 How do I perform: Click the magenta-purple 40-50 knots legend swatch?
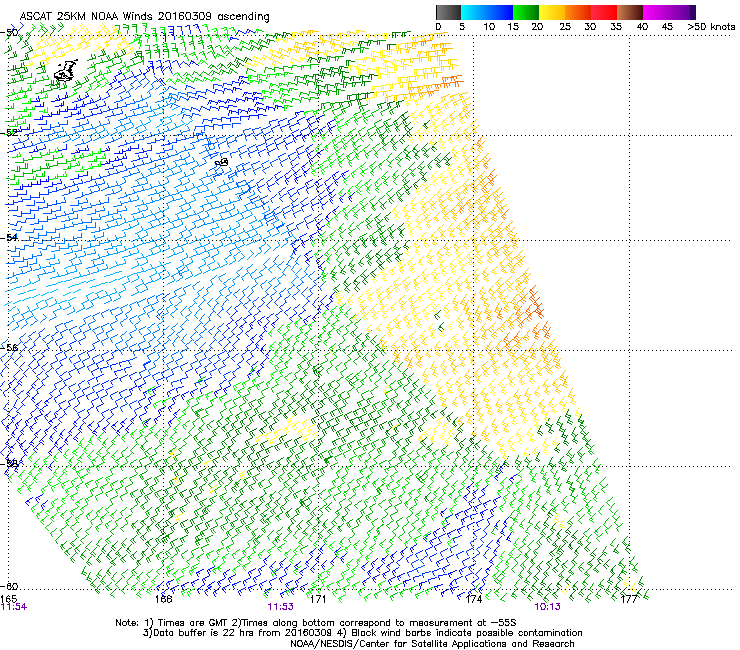[669, 12]
